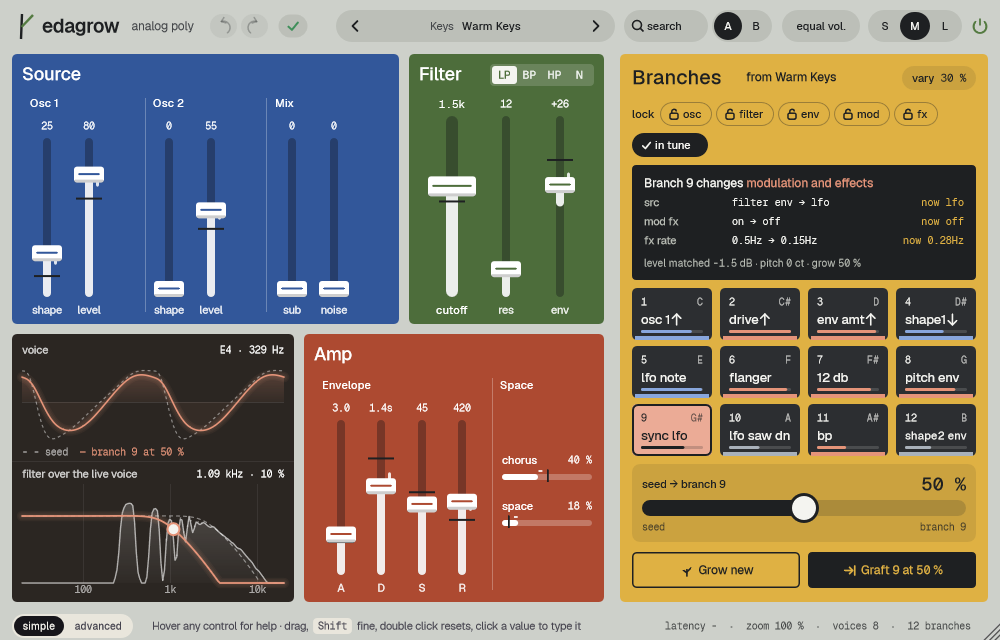Select branch 7 12 db

click(x=848, y=372)
